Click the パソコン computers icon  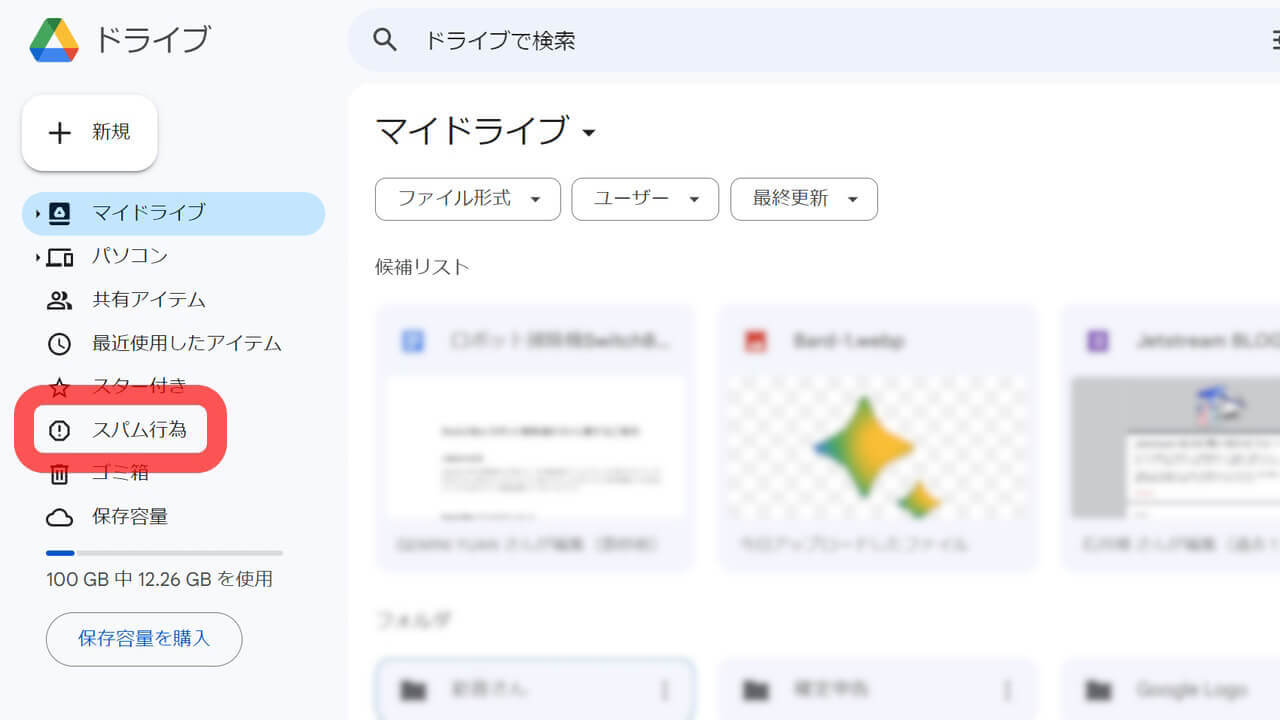[x=59, y=256]
